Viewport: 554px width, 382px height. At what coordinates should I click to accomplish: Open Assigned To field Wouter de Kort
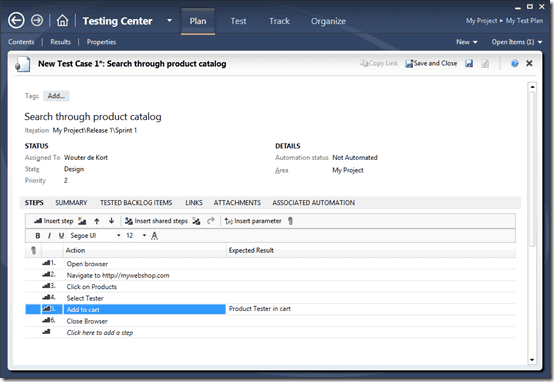[86, 158]
